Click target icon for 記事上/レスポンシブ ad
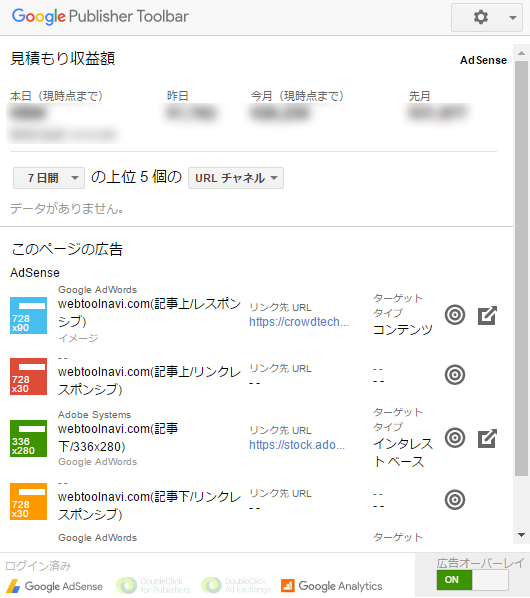 pos(455,315)
